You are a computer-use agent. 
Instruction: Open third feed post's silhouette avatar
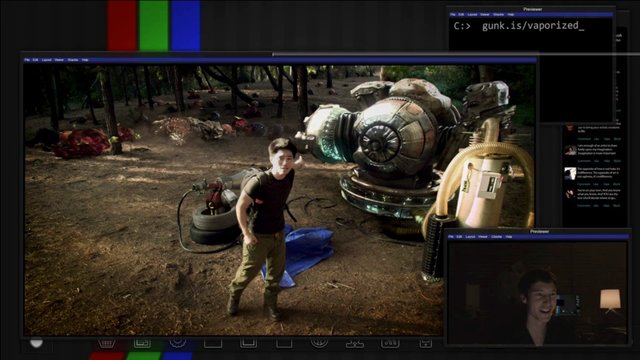(570, 173)
